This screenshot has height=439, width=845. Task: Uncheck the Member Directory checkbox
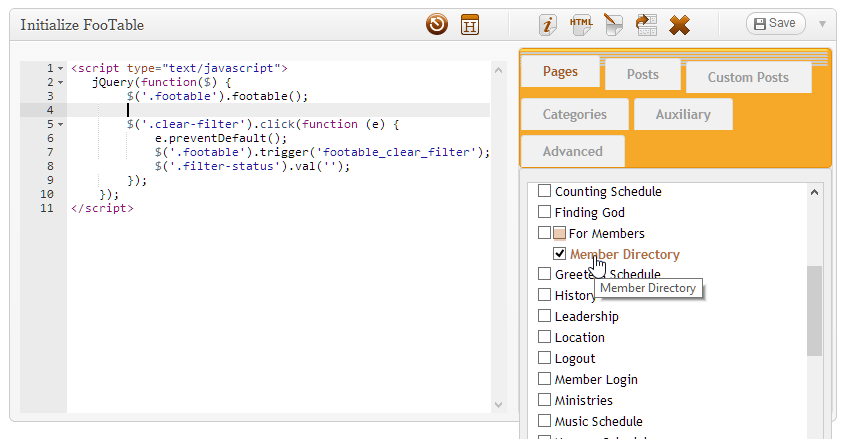[x=559, y=254]
